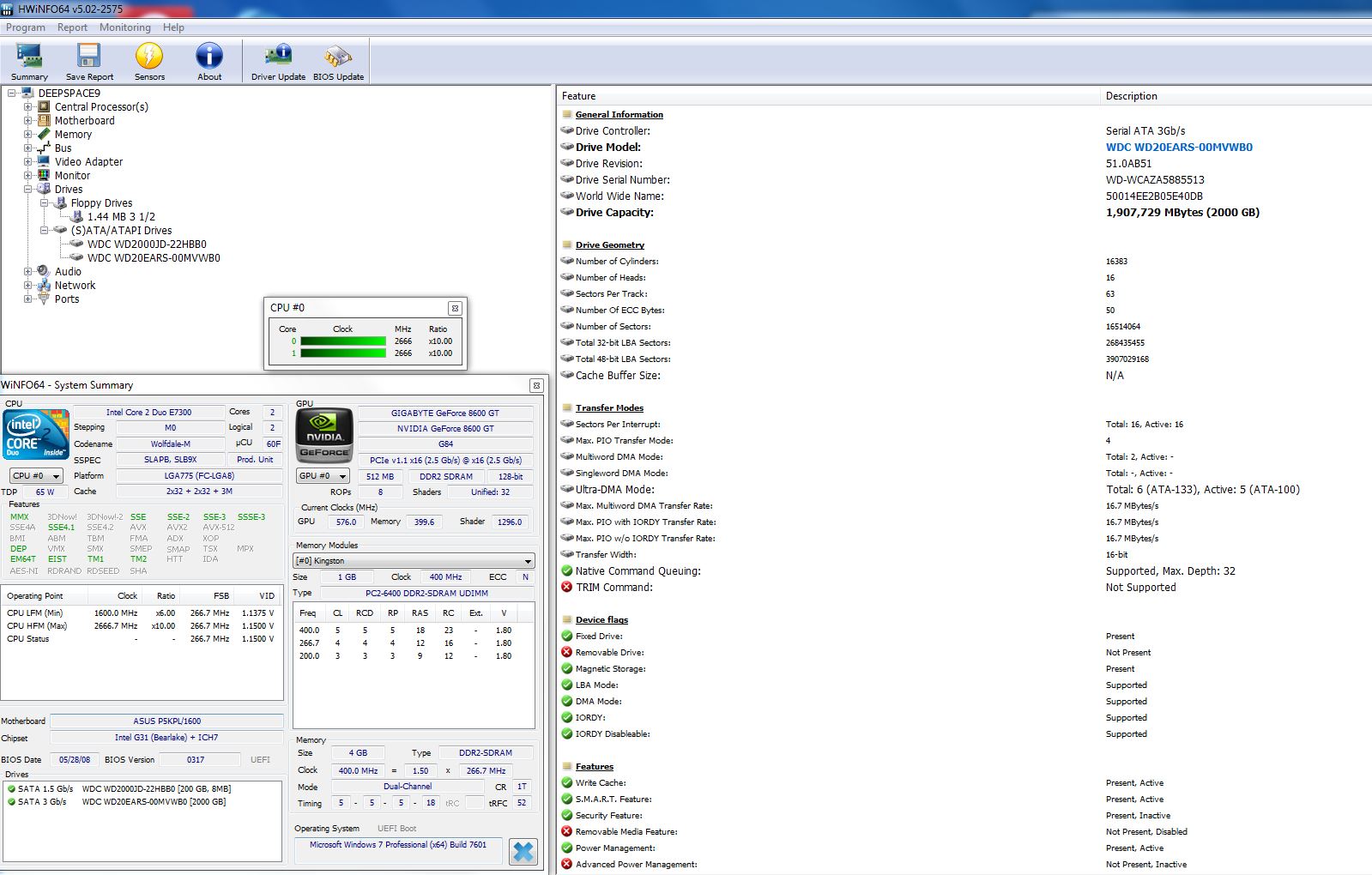
Task: Collapse the DEEPSPACE9 root node
Action: pos(12,94)
